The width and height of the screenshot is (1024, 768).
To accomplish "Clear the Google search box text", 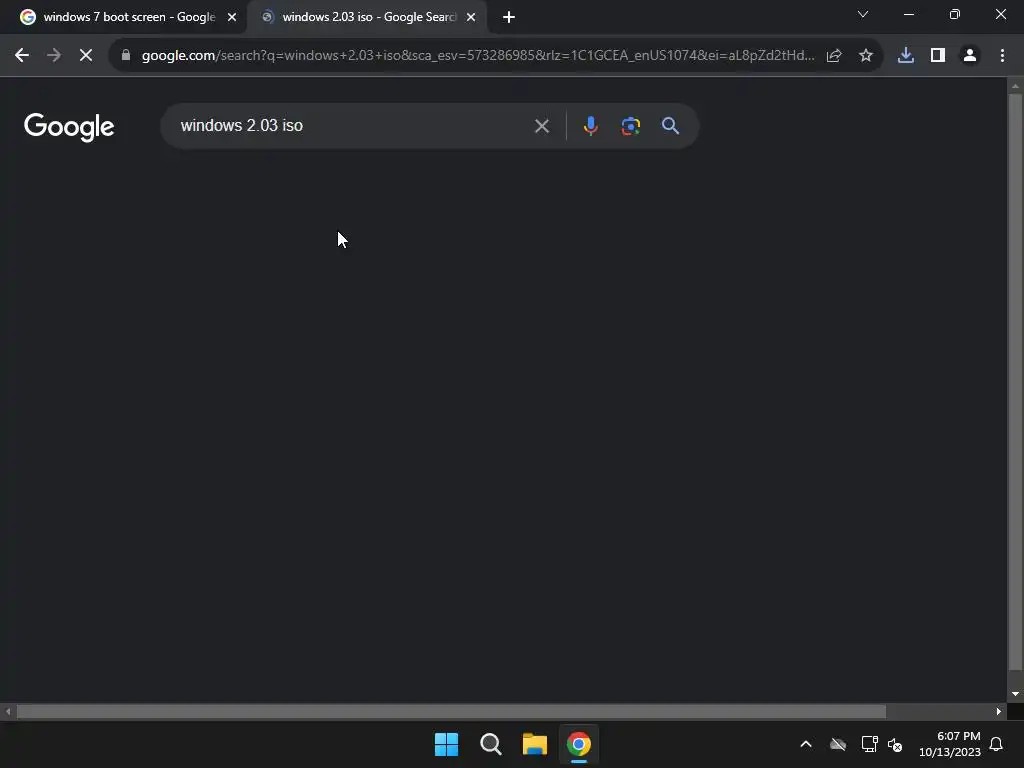I will tap(542, 126).
